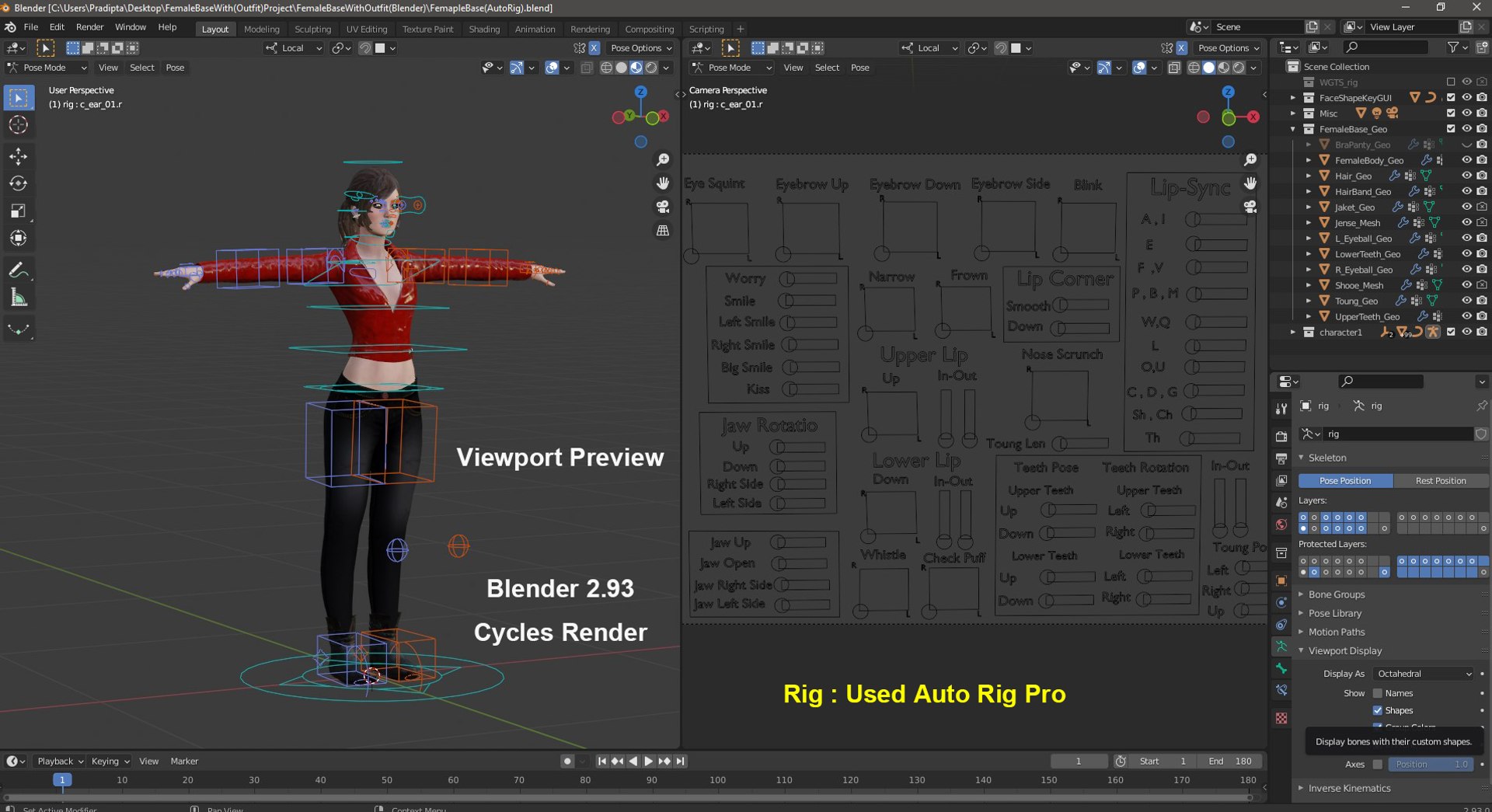
Task: Activate the Move tool
Action: click(19, 156)
